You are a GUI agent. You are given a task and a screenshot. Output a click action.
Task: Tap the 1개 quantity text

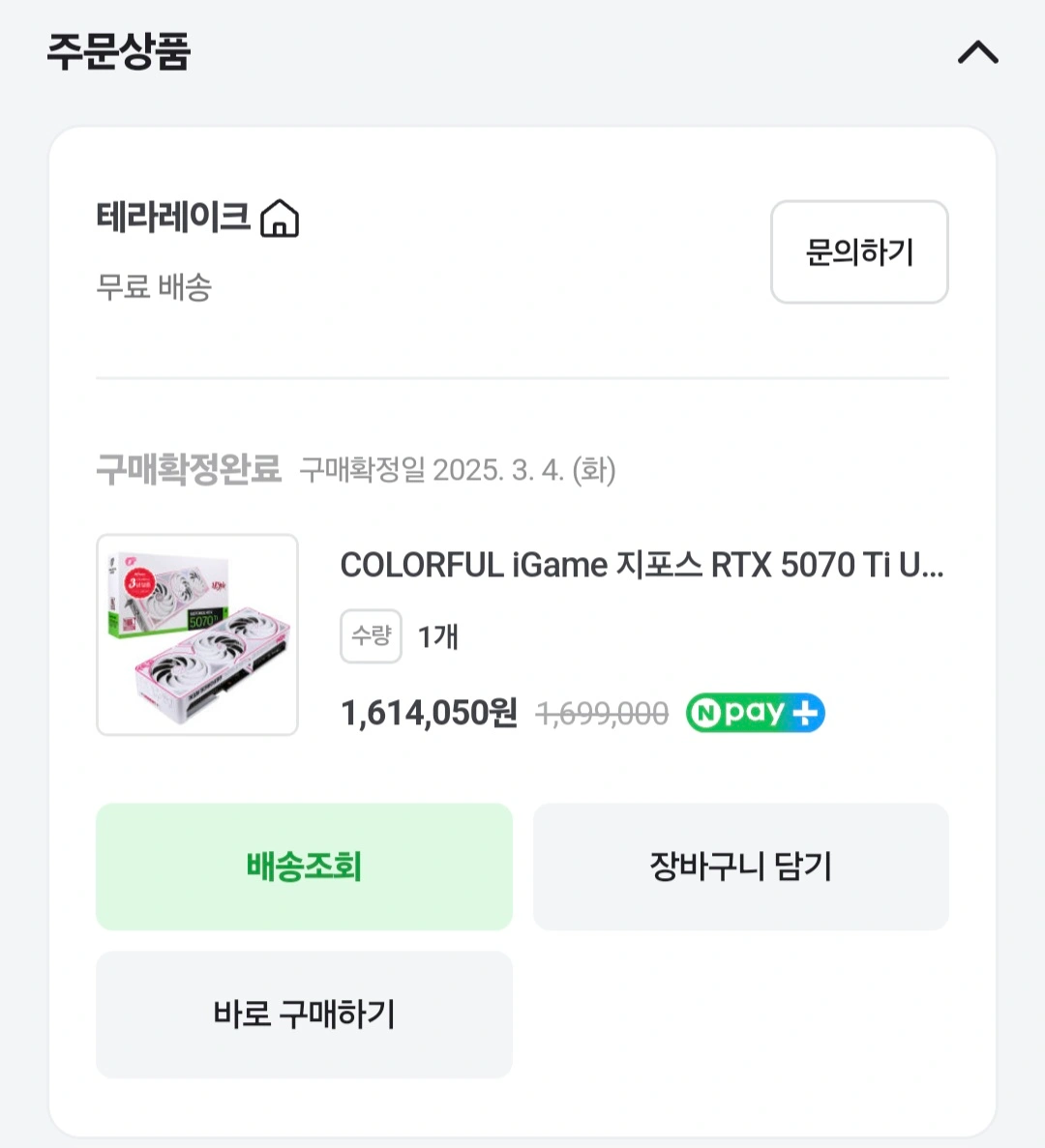pyautogui.click(x=438, y=637)
